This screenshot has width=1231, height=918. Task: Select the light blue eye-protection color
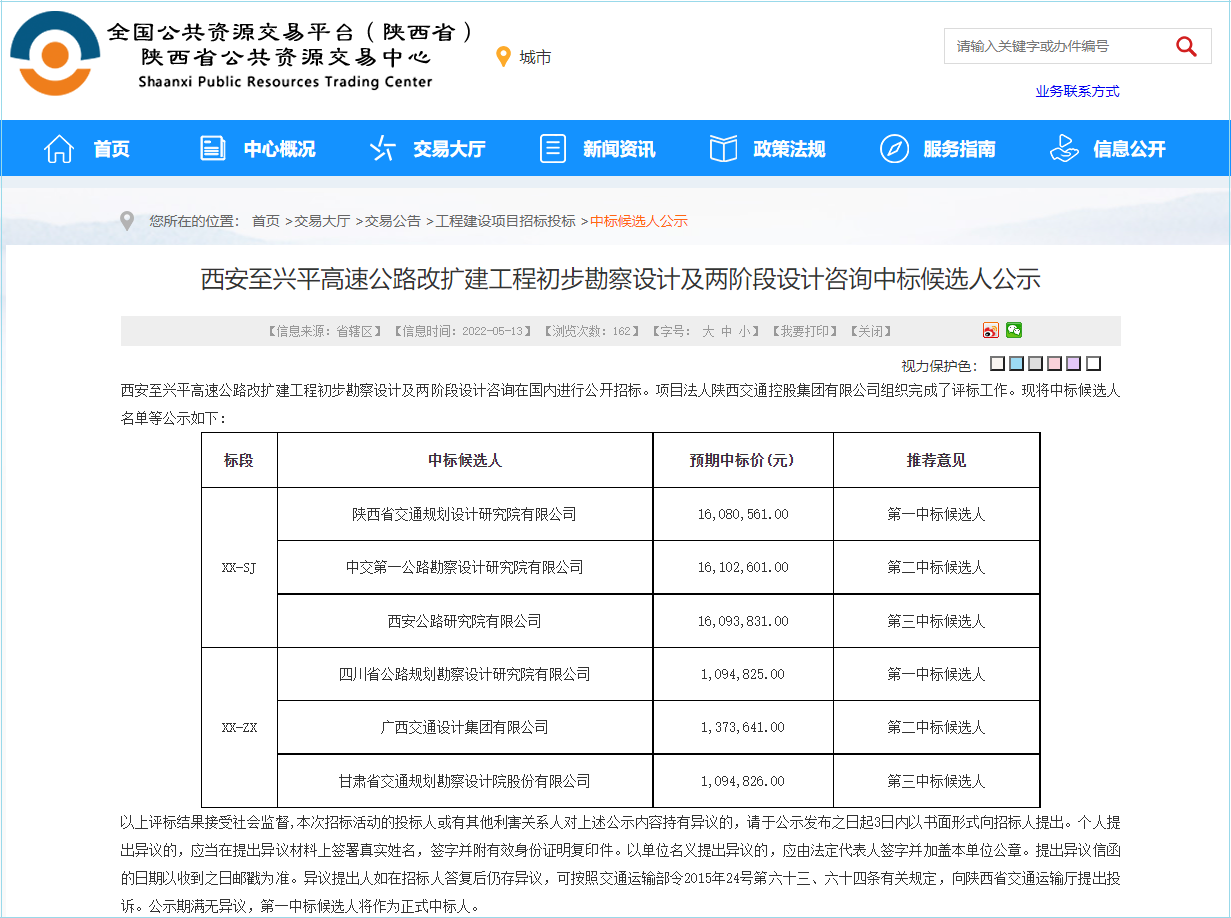click(x=1016, y=364)
